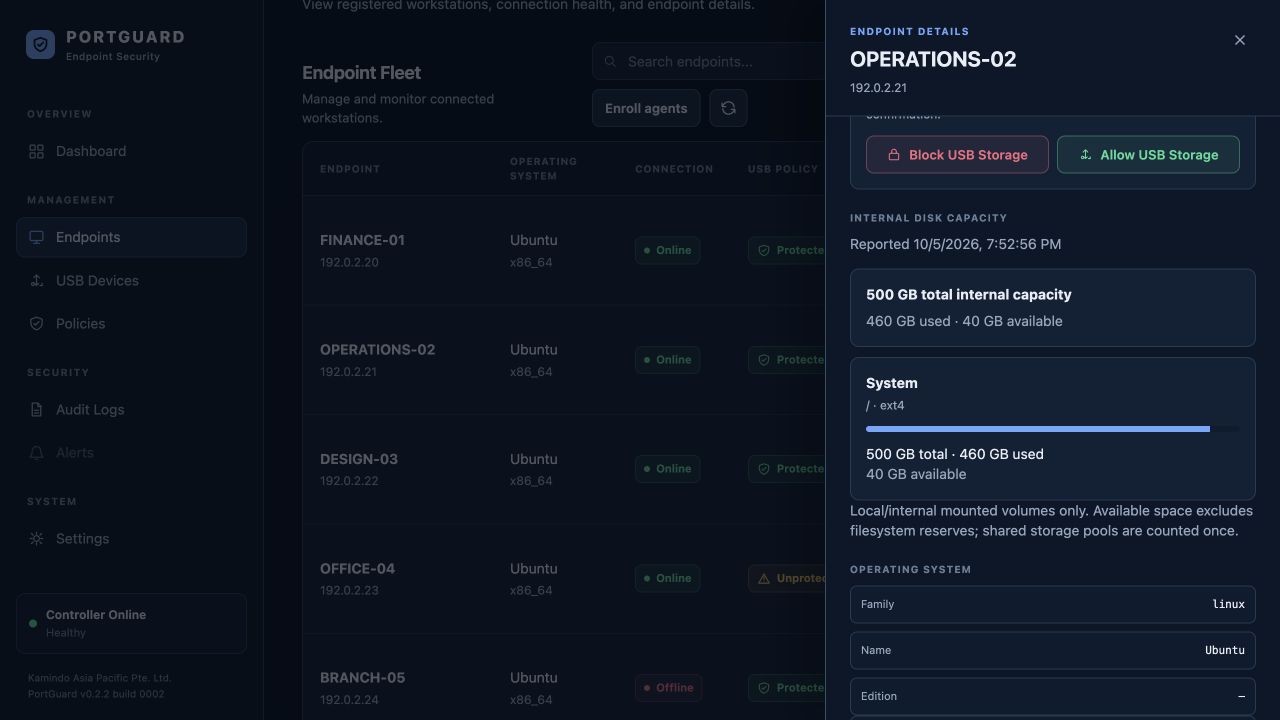This screenshot has width=1280, height=720.
Task: Select the OPERATIONS-02 endpoint in table
Action: pos(564,360)
